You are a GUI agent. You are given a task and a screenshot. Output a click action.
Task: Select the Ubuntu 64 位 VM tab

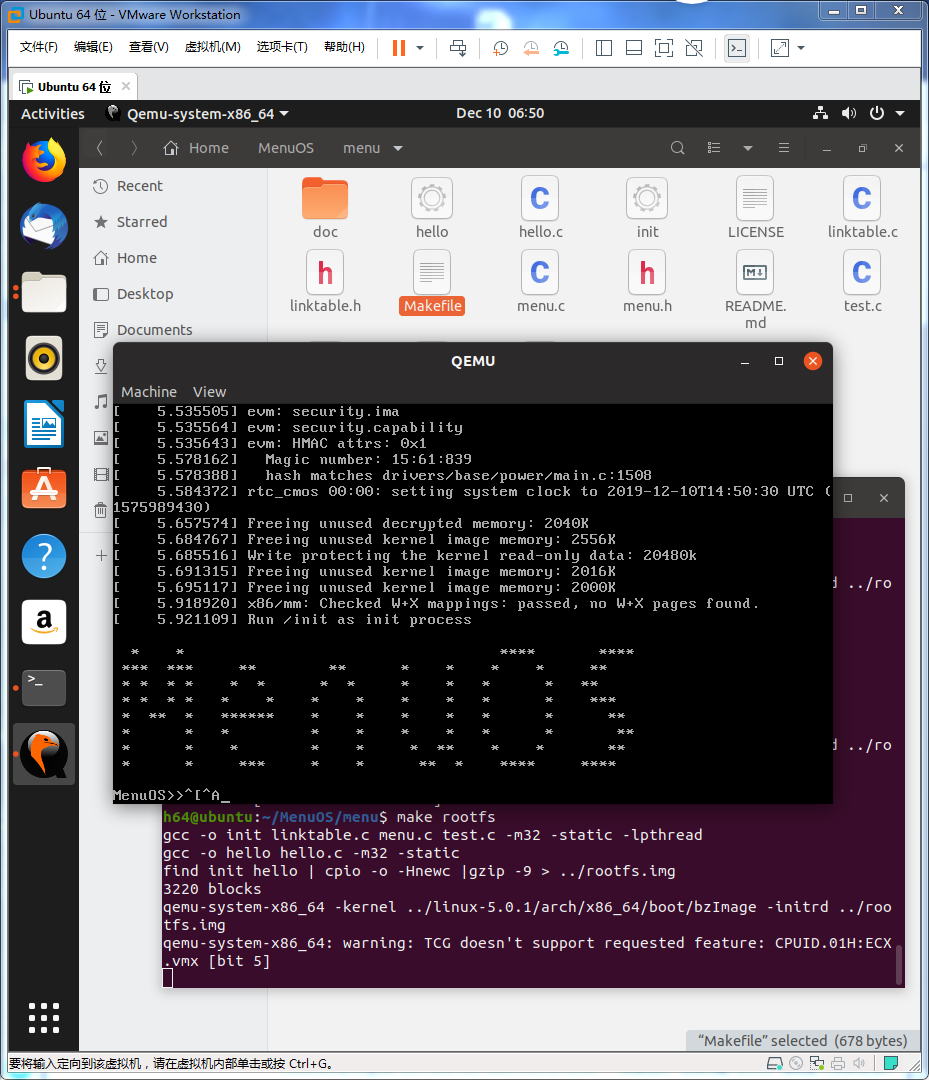click(74, 87)
